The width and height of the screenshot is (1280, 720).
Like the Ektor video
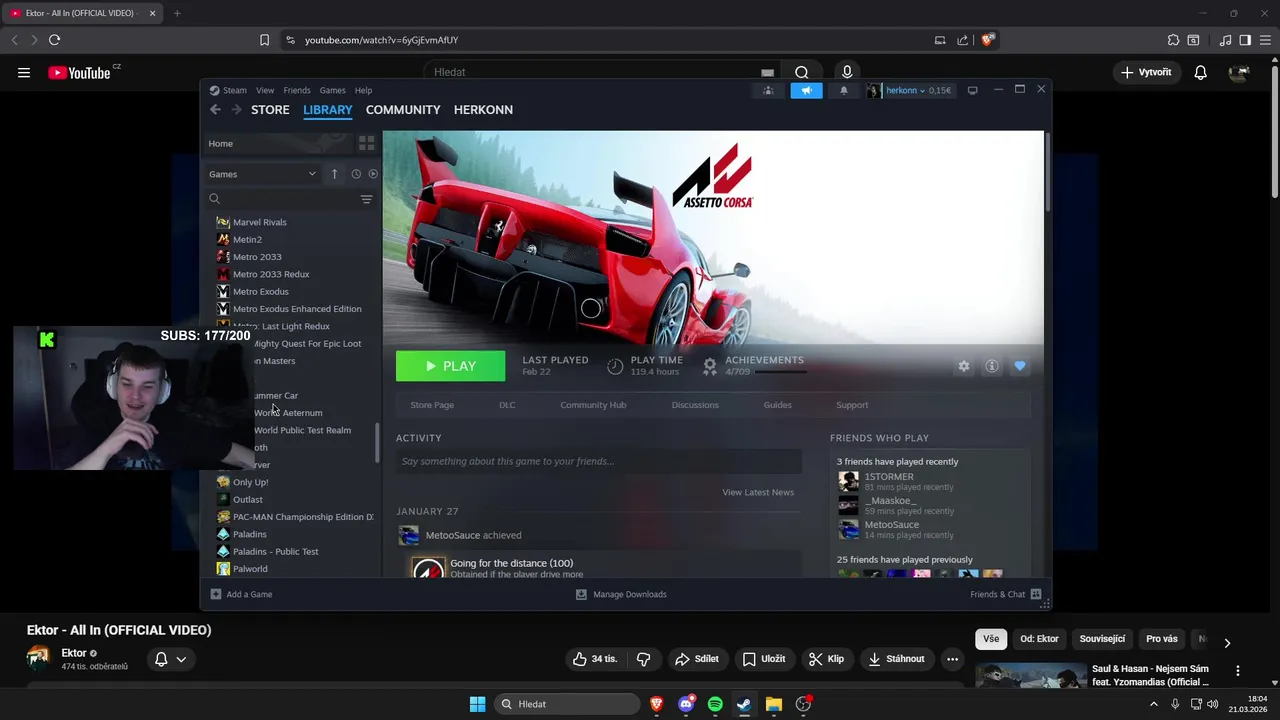[596, 659]
